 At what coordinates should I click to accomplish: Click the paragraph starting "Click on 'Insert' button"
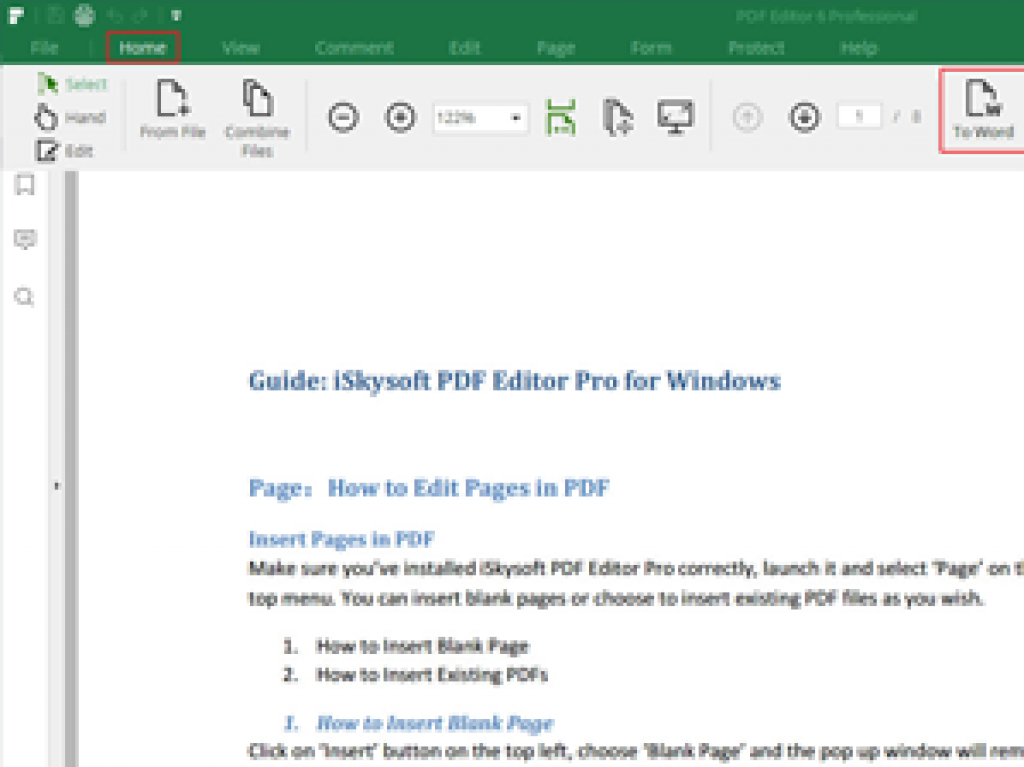(636, 751)
